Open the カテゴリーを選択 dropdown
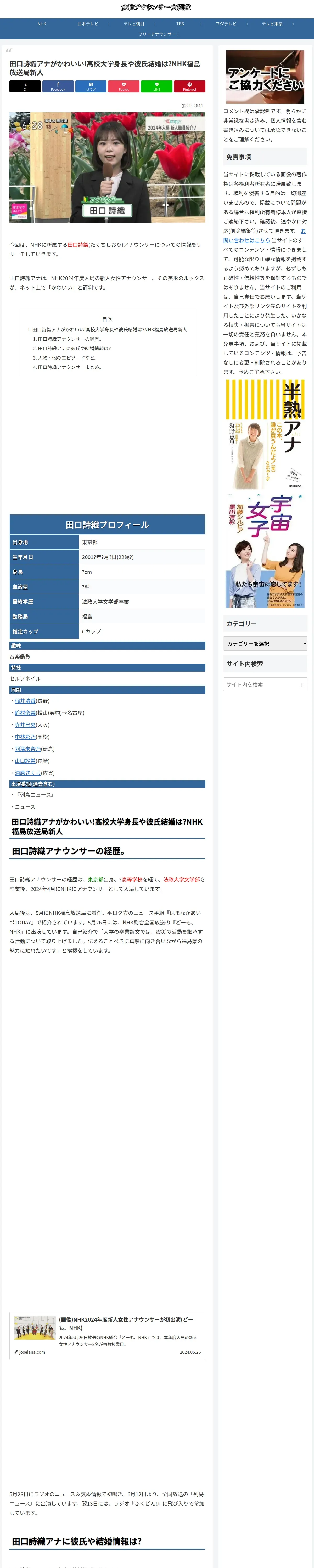The image size is (314, 1568). click(x=265, y=643)
